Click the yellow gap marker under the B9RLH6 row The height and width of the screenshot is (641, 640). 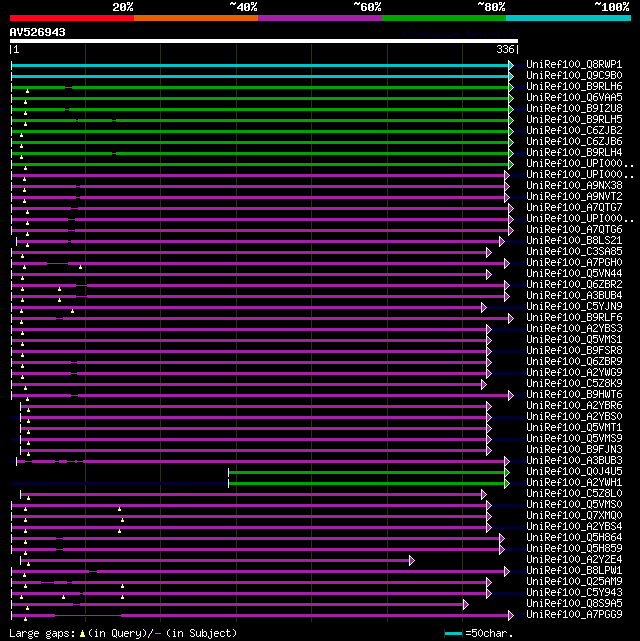[27, 91]
